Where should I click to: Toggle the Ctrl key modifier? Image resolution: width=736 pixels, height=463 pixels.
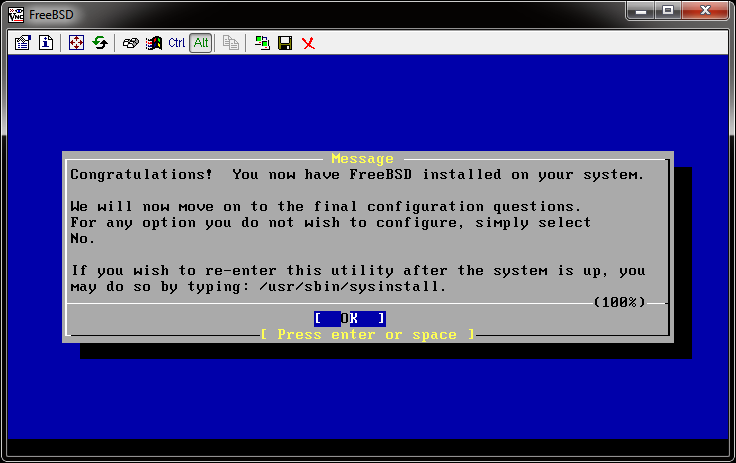coord(176,43)
